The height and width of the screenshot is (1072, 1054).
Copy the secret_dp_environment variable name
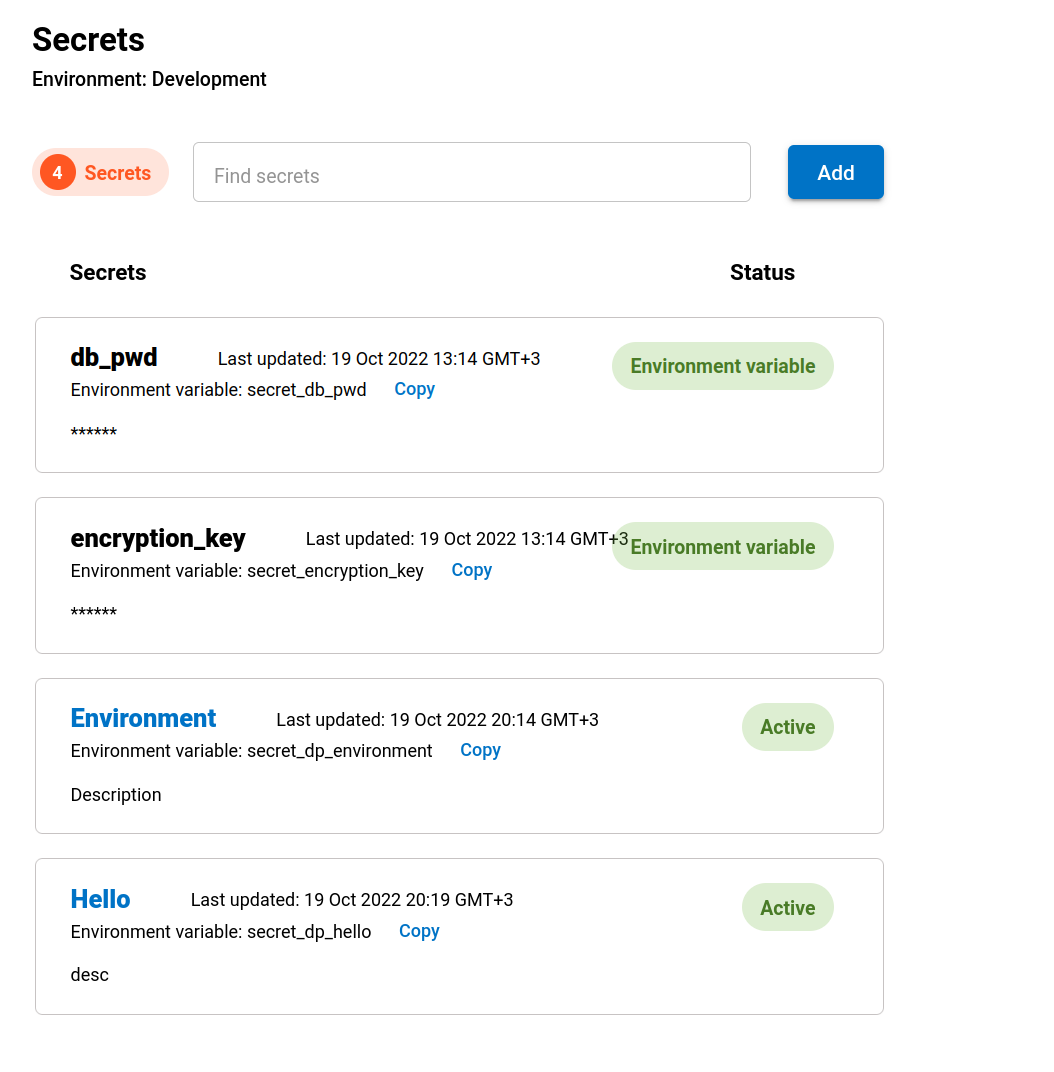(x=480, y=750)
